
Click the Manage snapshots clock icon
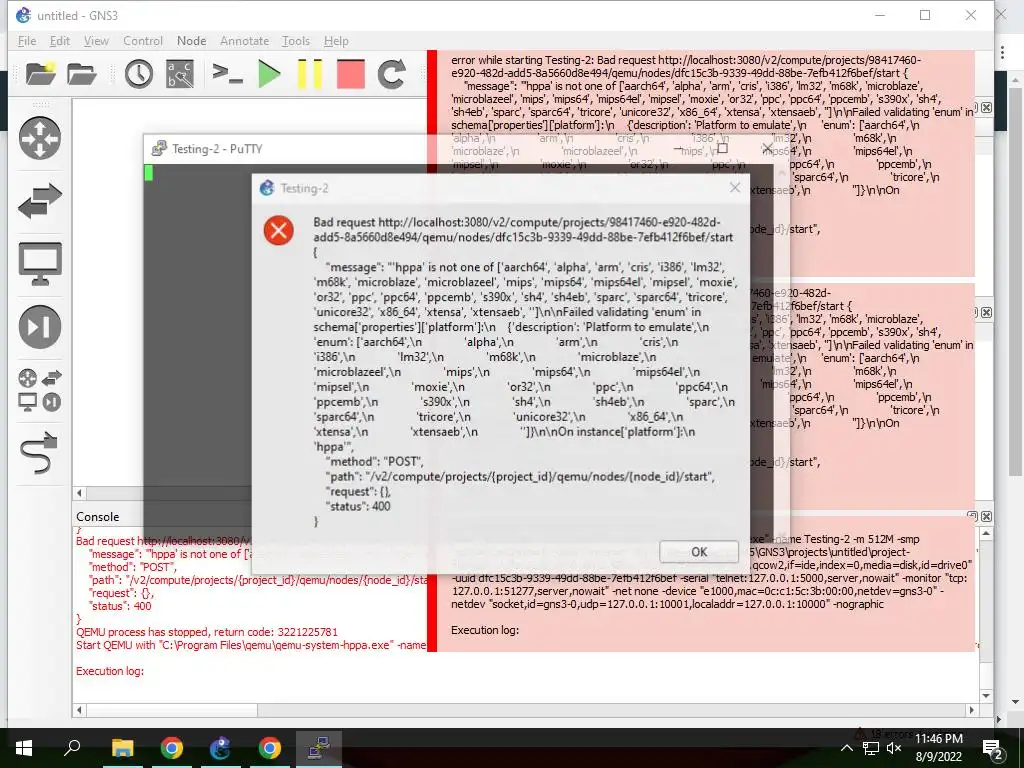tap(138, 73)
